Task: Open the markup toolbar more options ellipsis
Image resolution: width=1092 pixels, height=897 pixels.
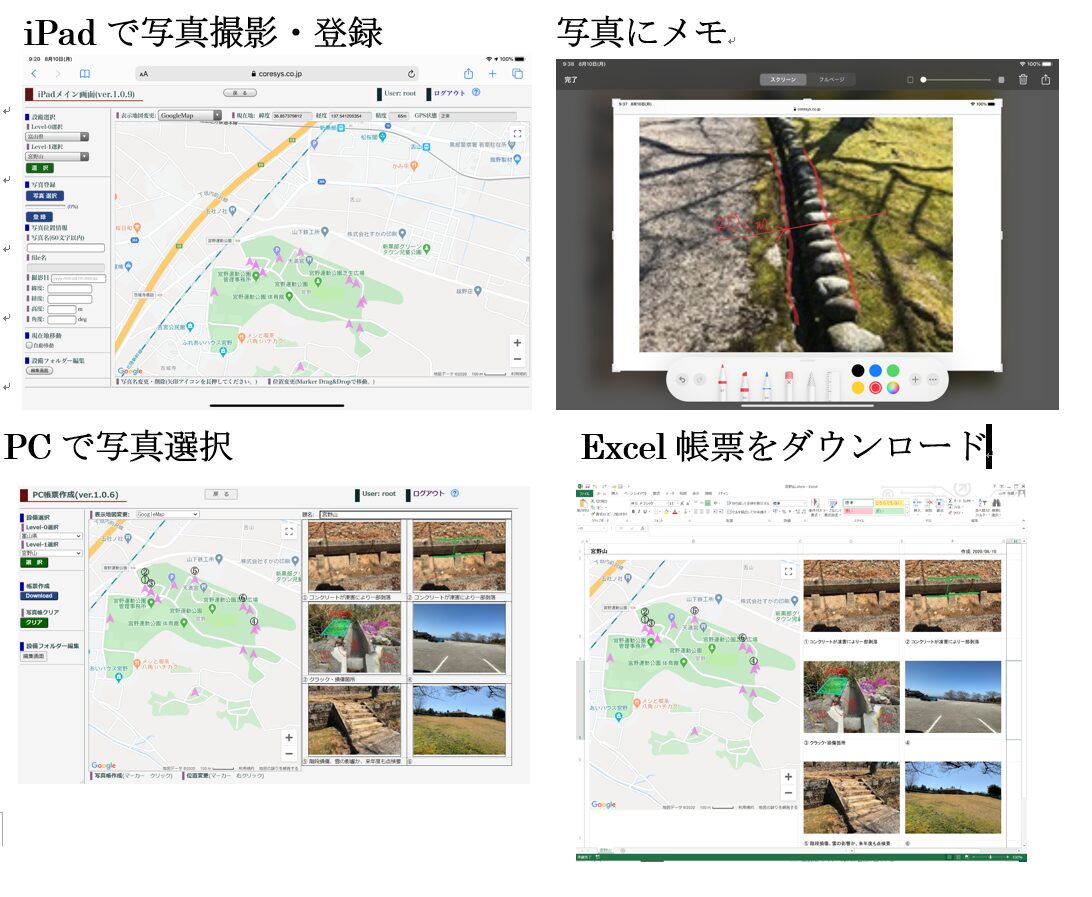Action: pos(933,380)
